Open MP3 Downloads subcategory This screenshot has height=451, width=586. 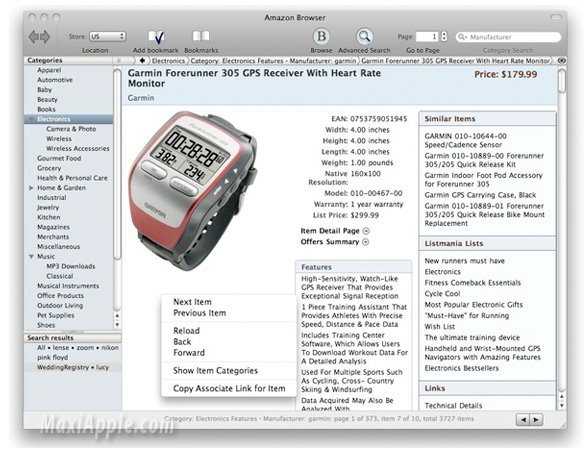click(x=71, y=266)
